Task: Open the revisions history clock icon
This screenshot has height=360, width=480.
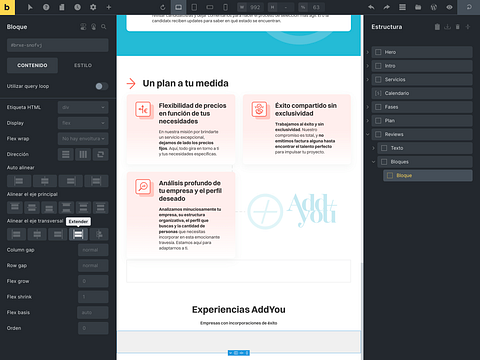Action: [77, 7]
